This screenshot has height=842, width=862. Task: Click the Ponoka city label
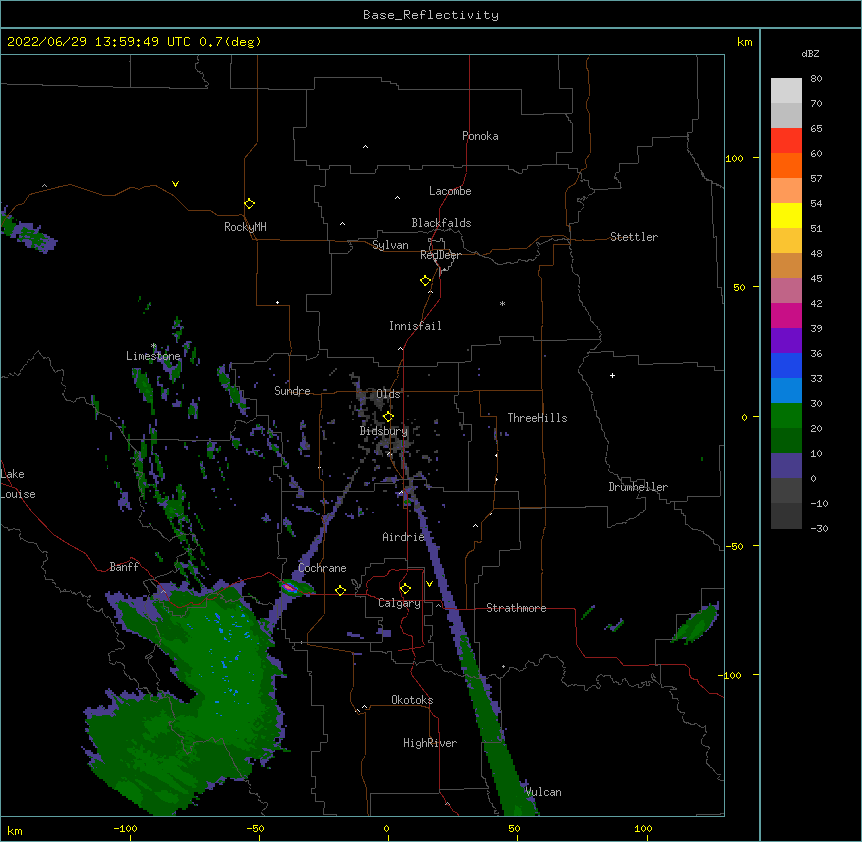(x=480, y=136)
